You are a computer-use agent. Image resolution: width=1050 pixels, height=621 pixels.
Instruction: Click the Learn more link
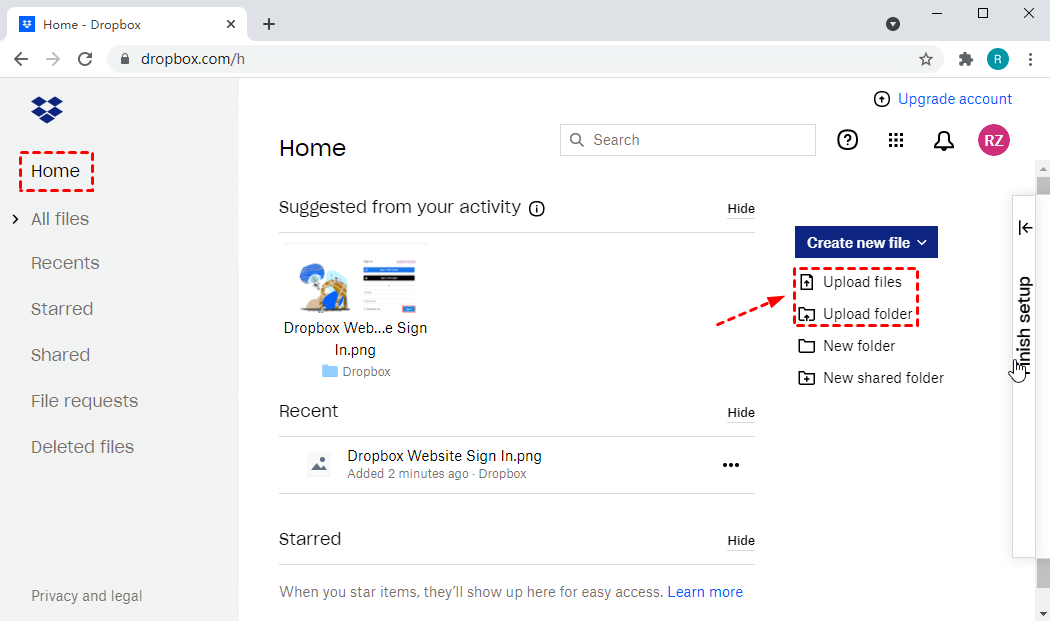tap(705, 592)
